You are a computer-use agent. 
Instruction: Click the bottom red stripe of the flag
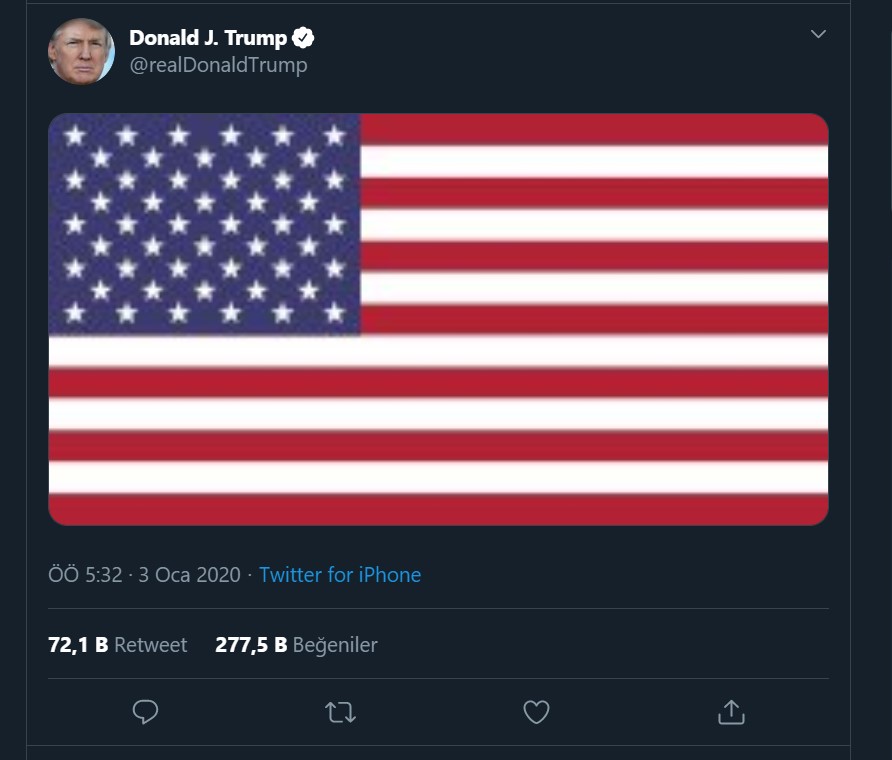tap(438, 509)
